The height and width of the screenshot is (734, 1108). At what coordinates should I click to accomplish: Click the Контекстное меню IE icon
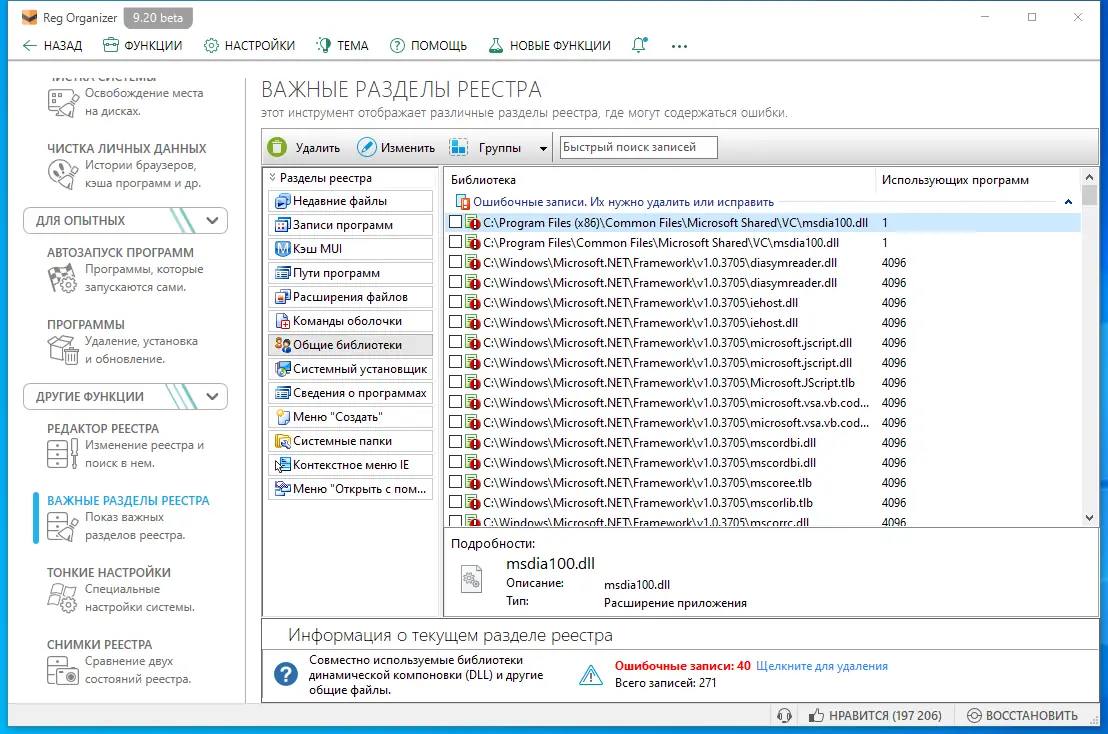coord(283,465)
